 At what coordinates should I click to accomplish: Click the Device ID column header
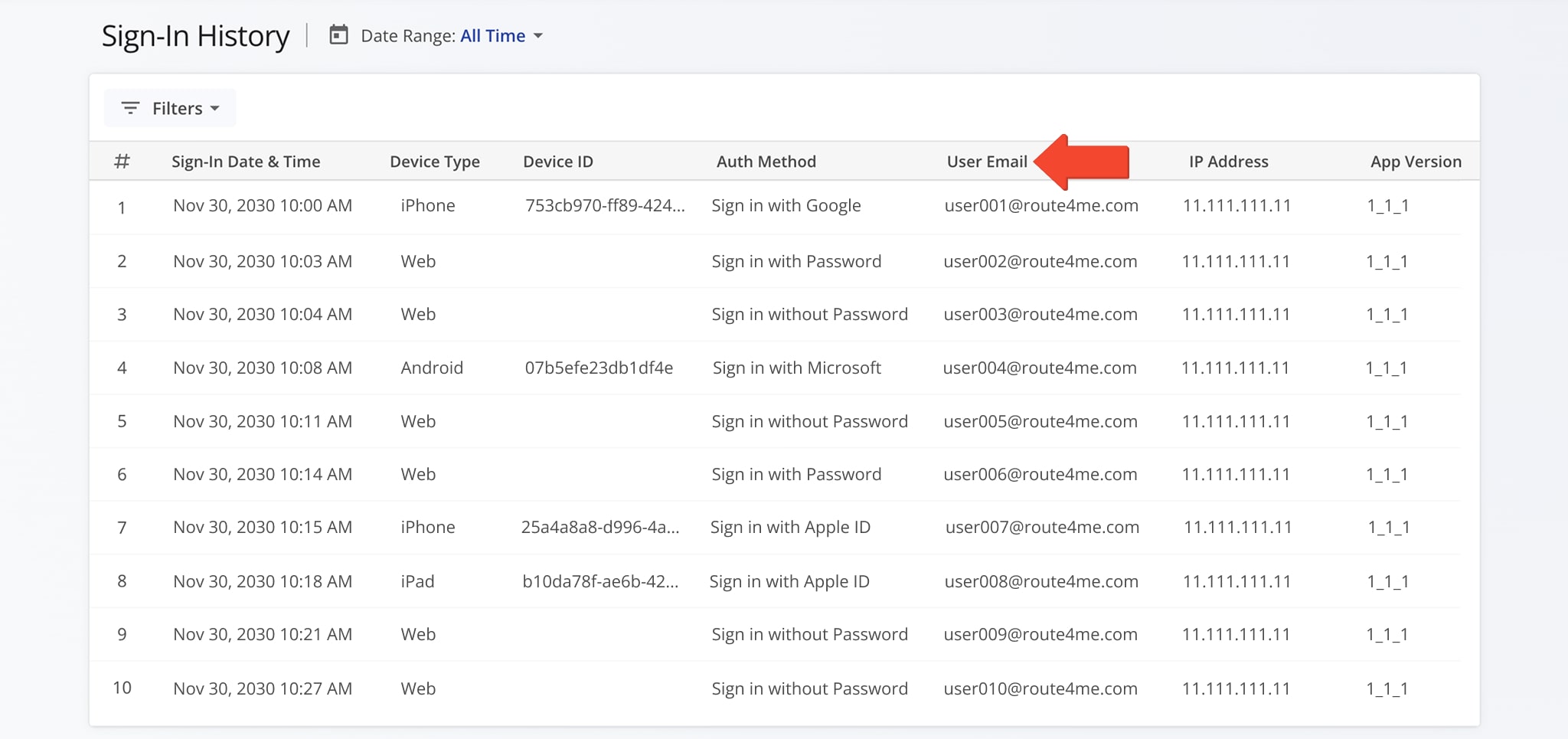pyautogui.click(x=557, y=161)
